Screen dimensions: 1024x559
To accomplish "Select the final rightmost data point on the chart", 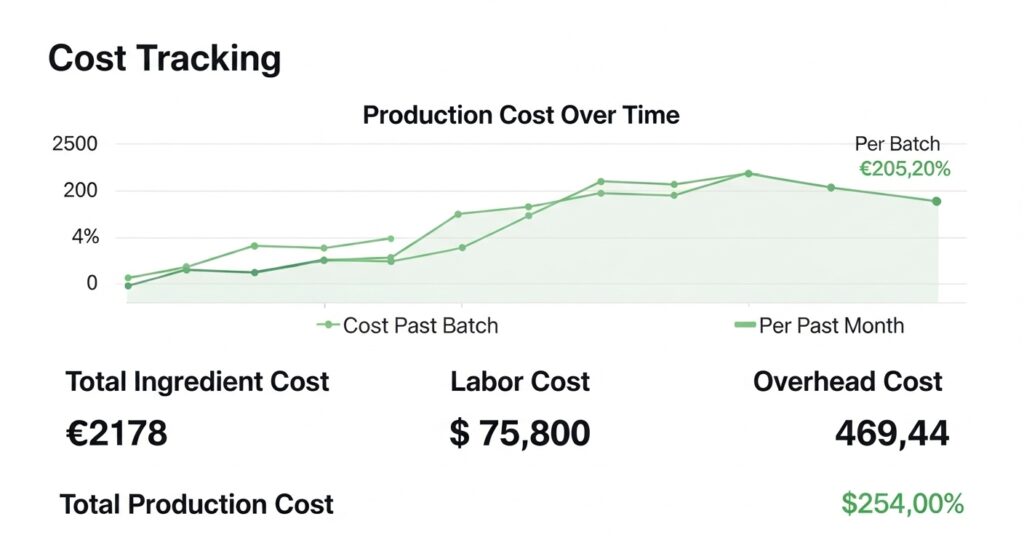I will (937, 201).
